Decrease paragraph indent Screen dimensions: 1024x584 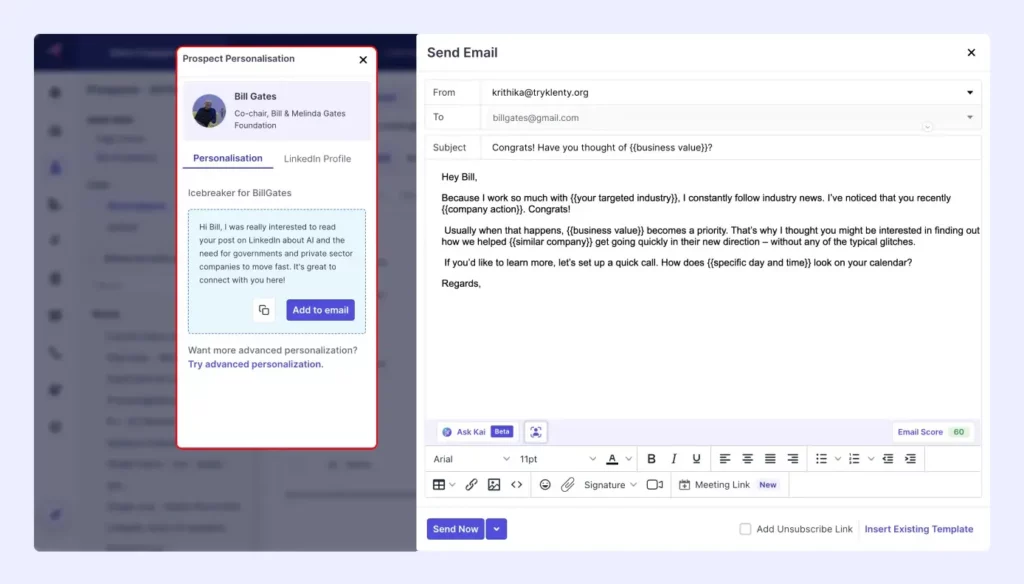coord(888,459)
